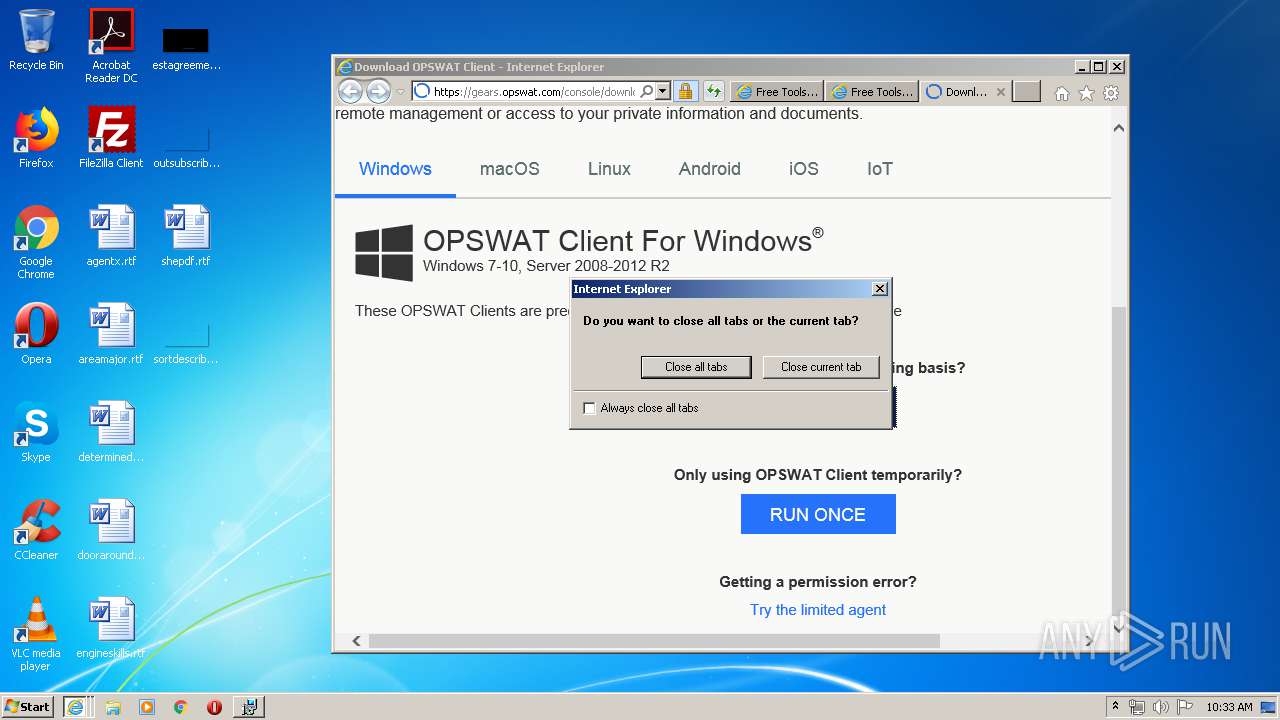Select the Opera desktop shortcut
Image resolution: width=1280 pixels, height=720 pixels.
[x=36, y=334]
